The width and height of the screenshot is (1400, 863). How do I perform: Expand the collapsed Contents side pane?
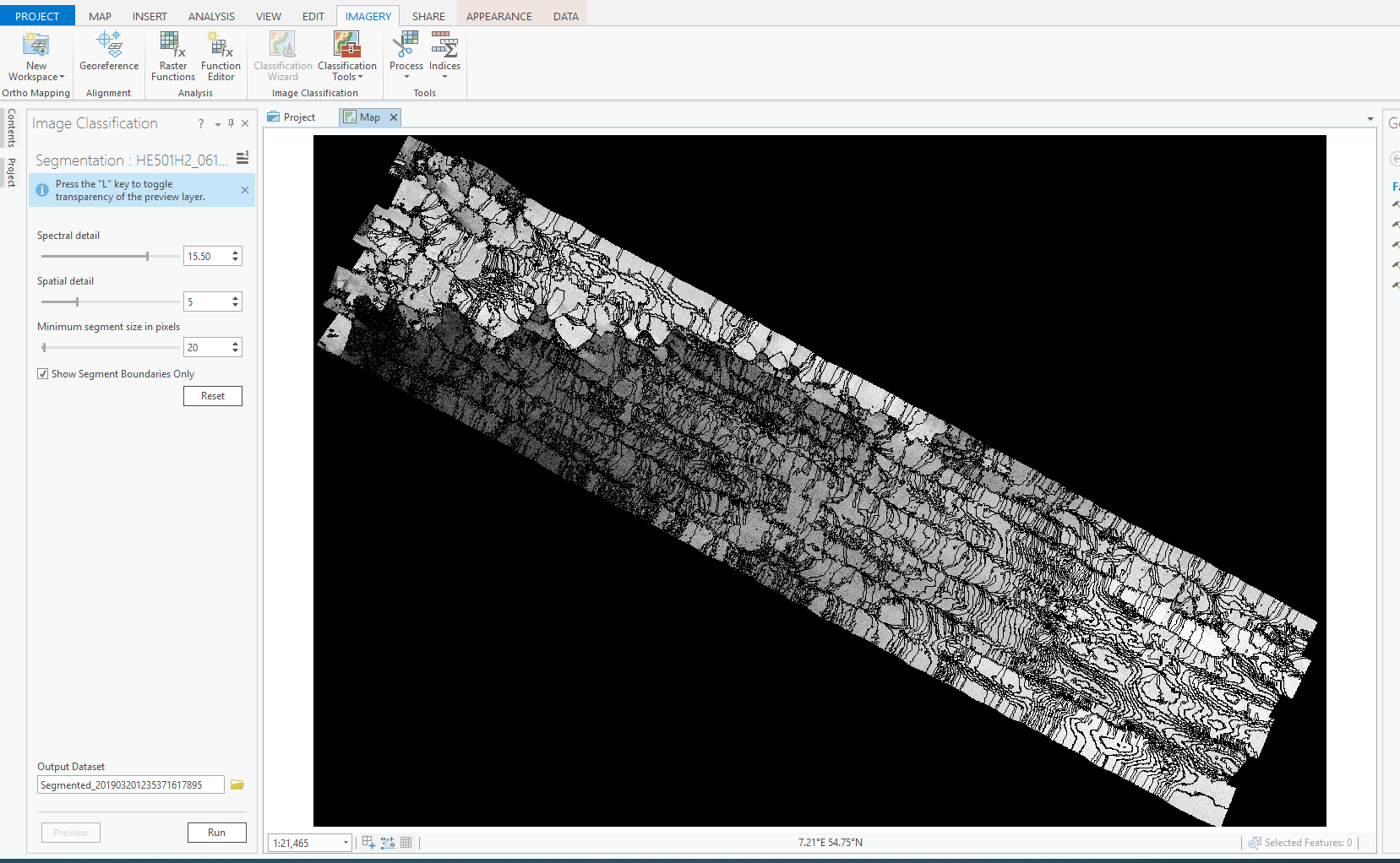pyautogui.click(x=11, y=128)
